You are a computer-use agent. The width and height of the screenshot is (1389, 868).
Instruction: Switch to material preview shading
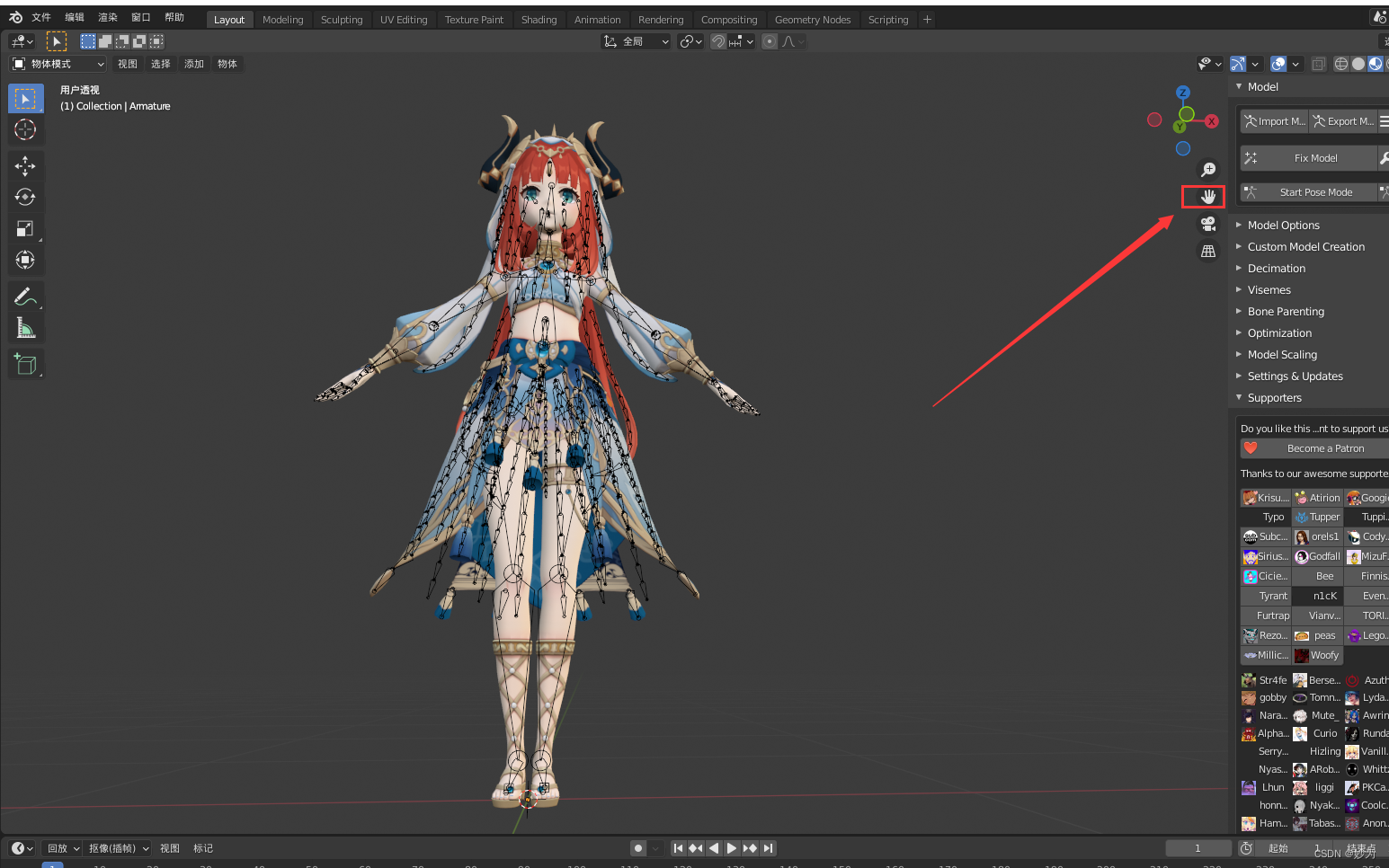click(1376, 64)
